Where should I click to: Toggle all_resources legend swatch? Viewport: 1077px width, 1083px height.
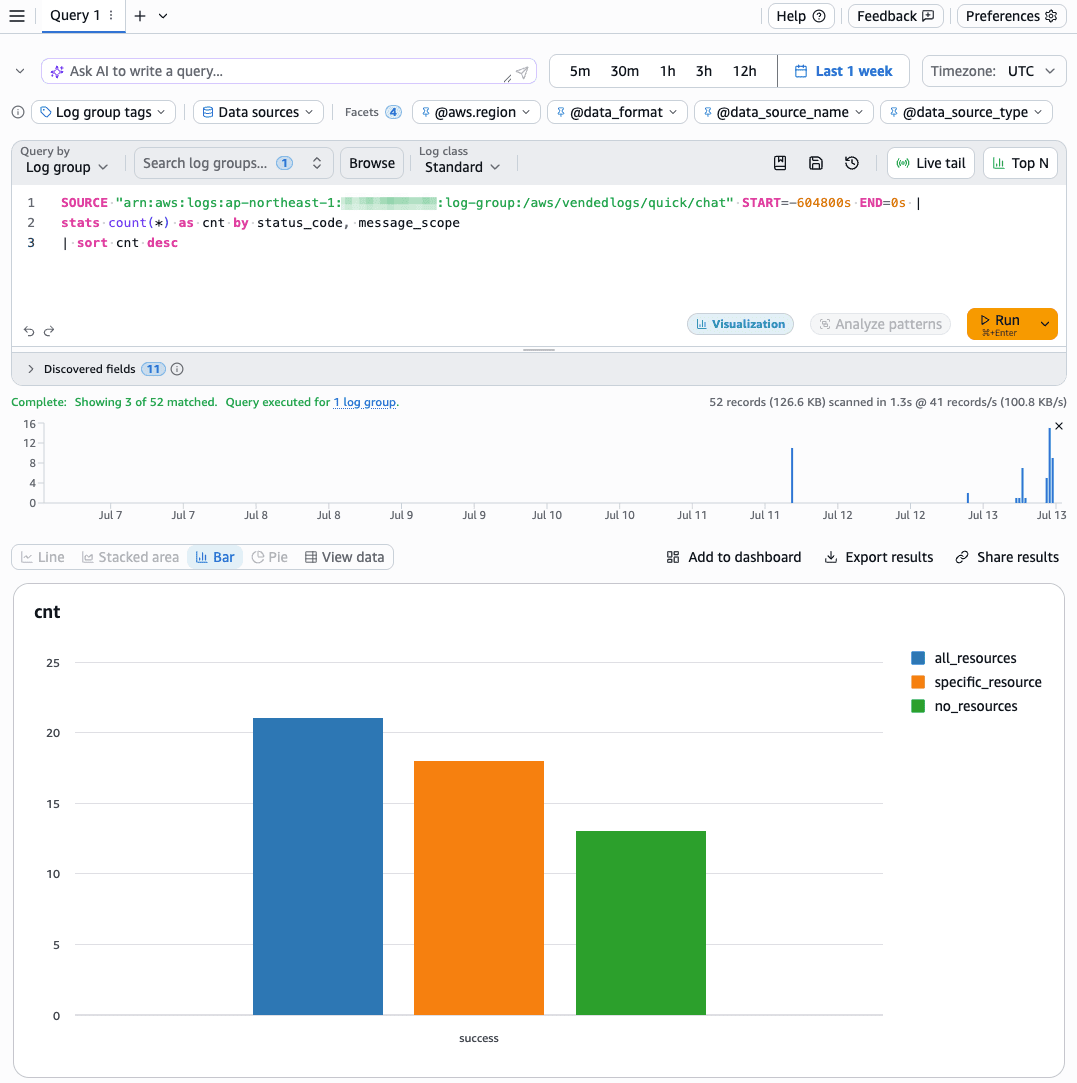coord(918,658)
